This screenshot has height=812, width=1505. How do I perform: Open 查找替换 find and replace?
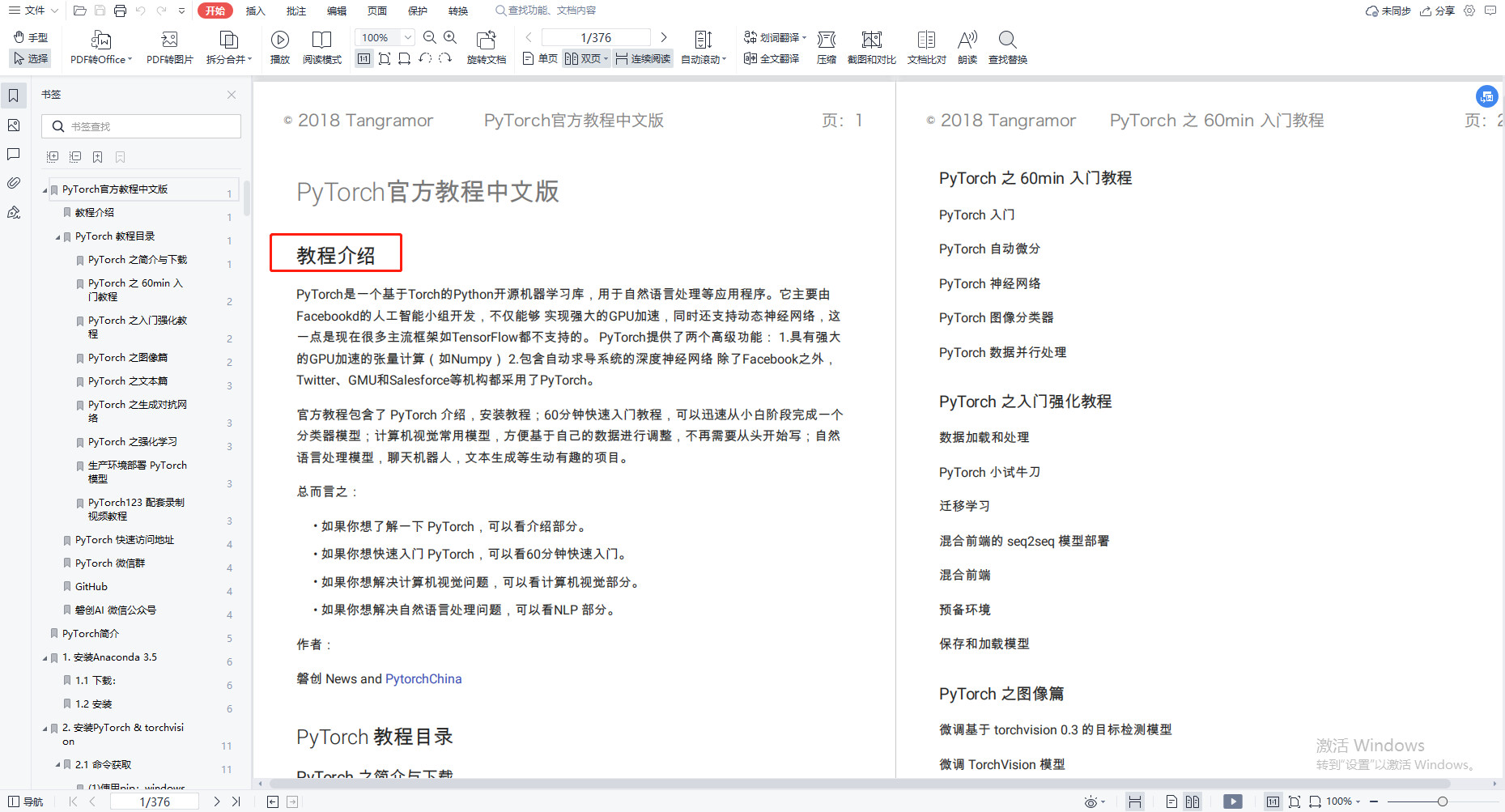pyautogui.click(x=1008, y=49)
